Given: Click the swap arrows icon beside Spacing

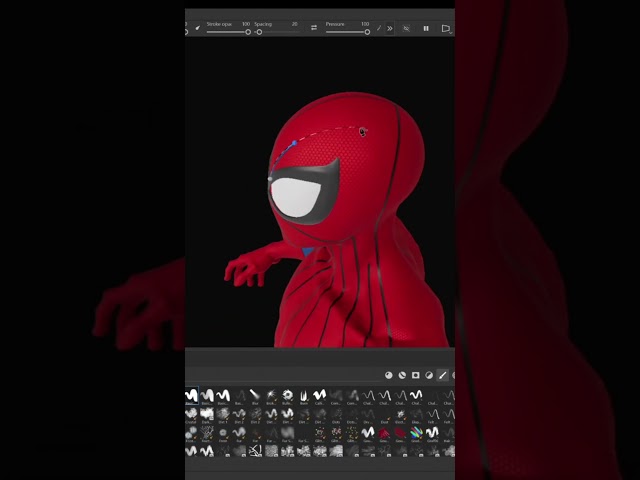Looking at the screenshot, I should tap(314, 28).
